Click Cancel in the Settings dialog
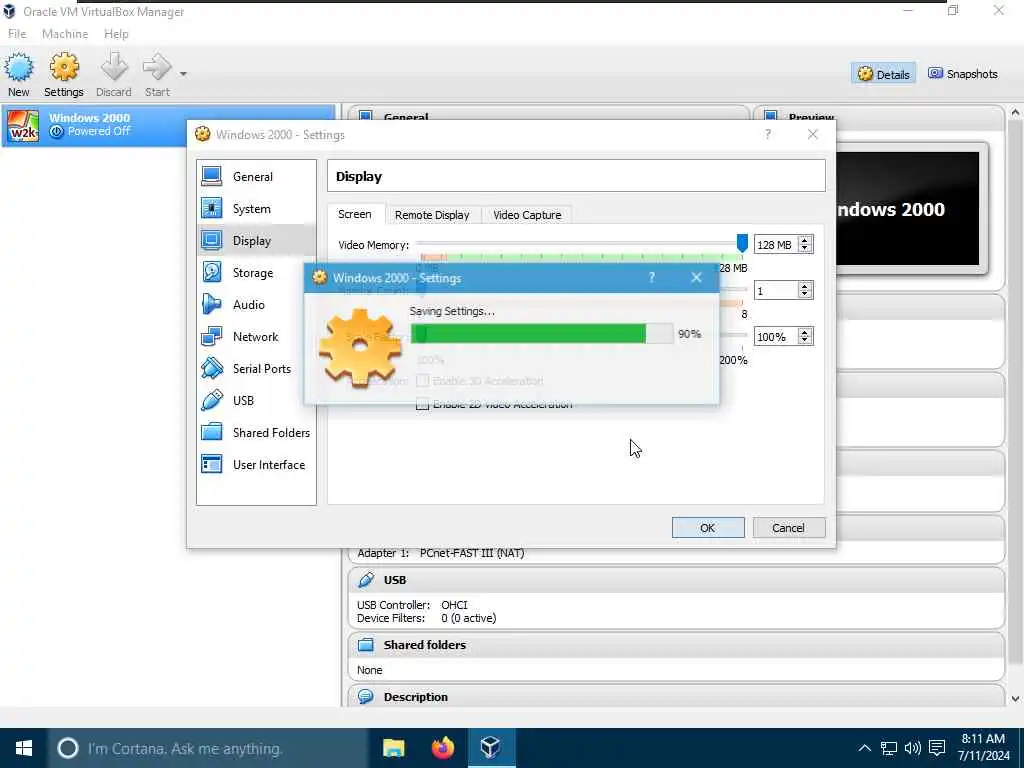Image resolution: width=1024 pixels, height=768 pixels. point(789,528)
